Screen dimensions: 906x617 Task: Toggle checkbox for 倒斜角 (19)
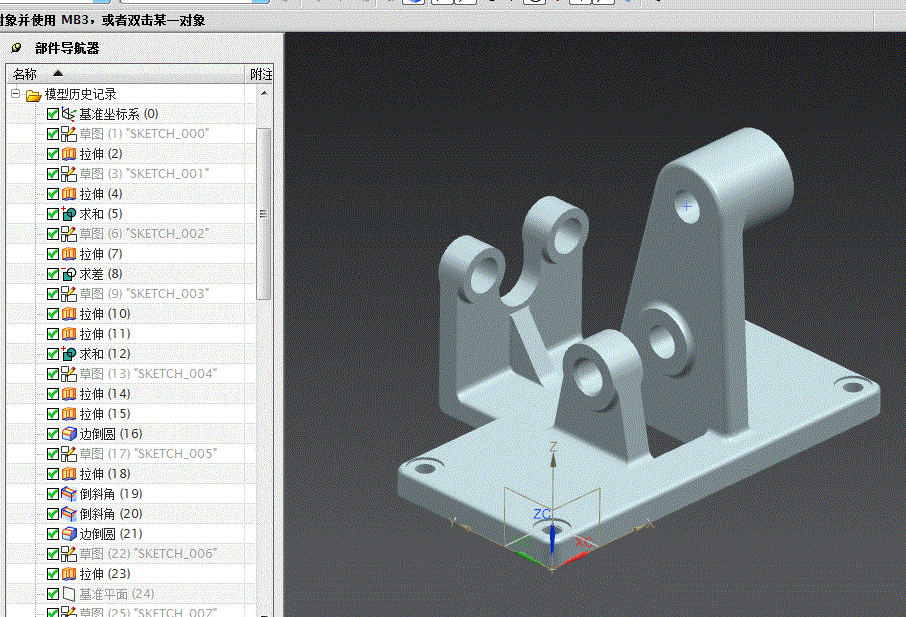point(53,494)
